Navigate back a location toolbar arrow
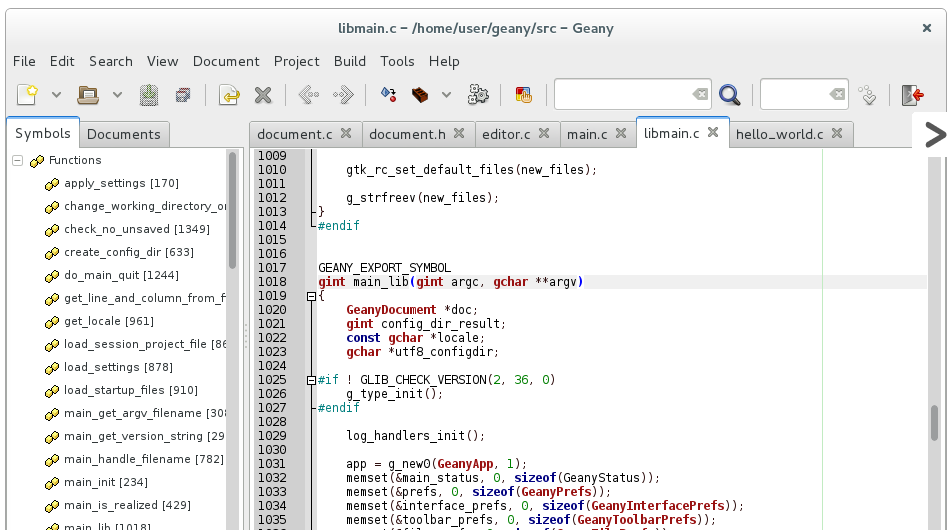Image resolution: width=947 pixels, height=530 pixels. click(x=309, y=95)
